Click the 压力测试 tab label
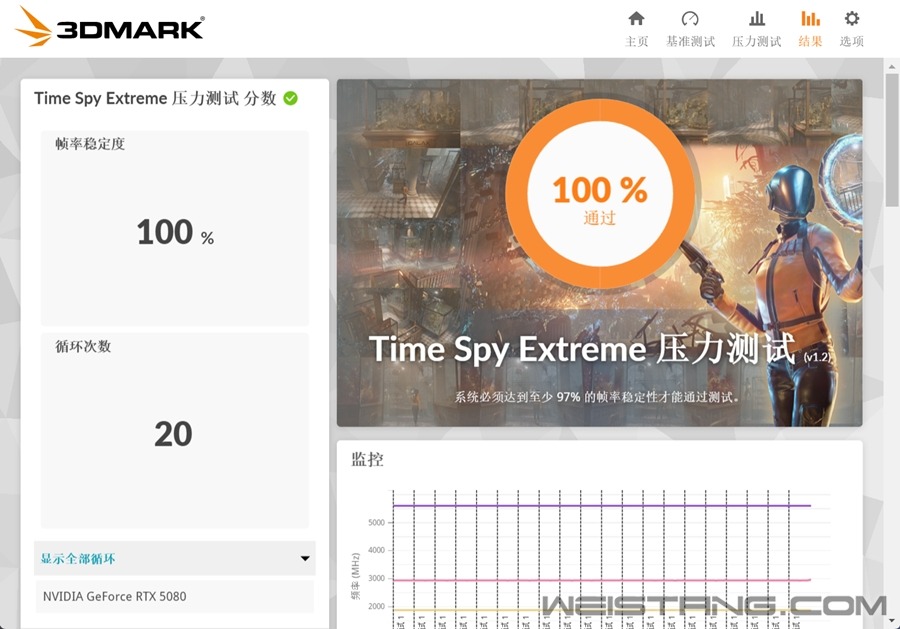This screenshot has width=900, height=629. tap(757, 41)
